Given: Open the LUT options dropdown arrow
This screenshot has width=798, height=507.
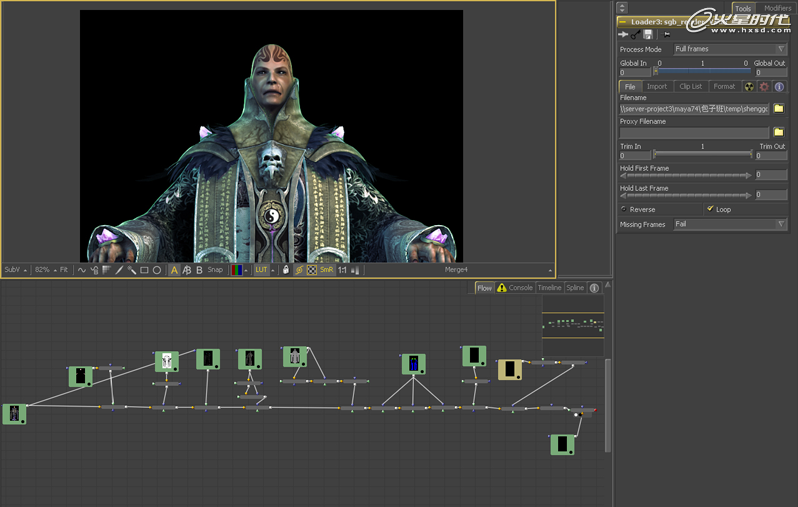Looking at the screenshot, I should coord(273,270).
